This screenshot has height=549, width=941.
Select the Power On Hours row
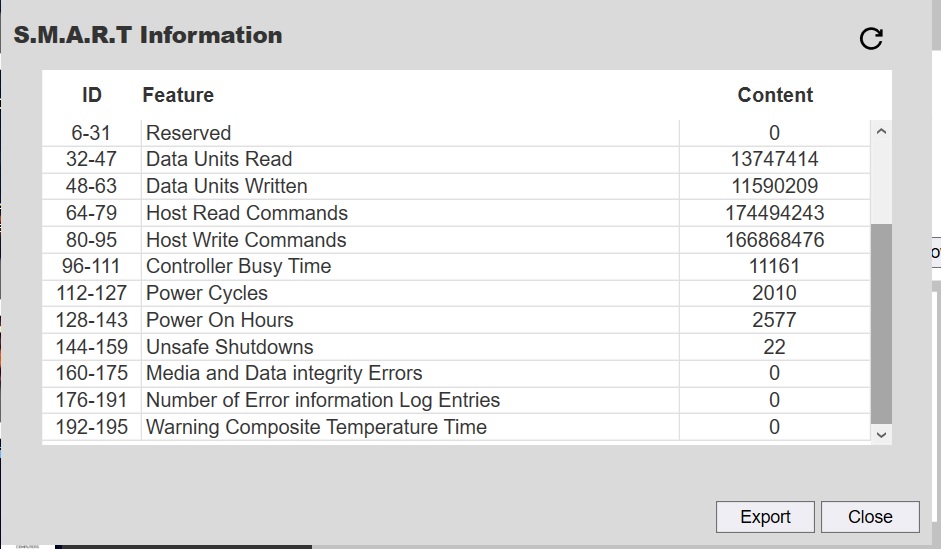coord(456,320)
